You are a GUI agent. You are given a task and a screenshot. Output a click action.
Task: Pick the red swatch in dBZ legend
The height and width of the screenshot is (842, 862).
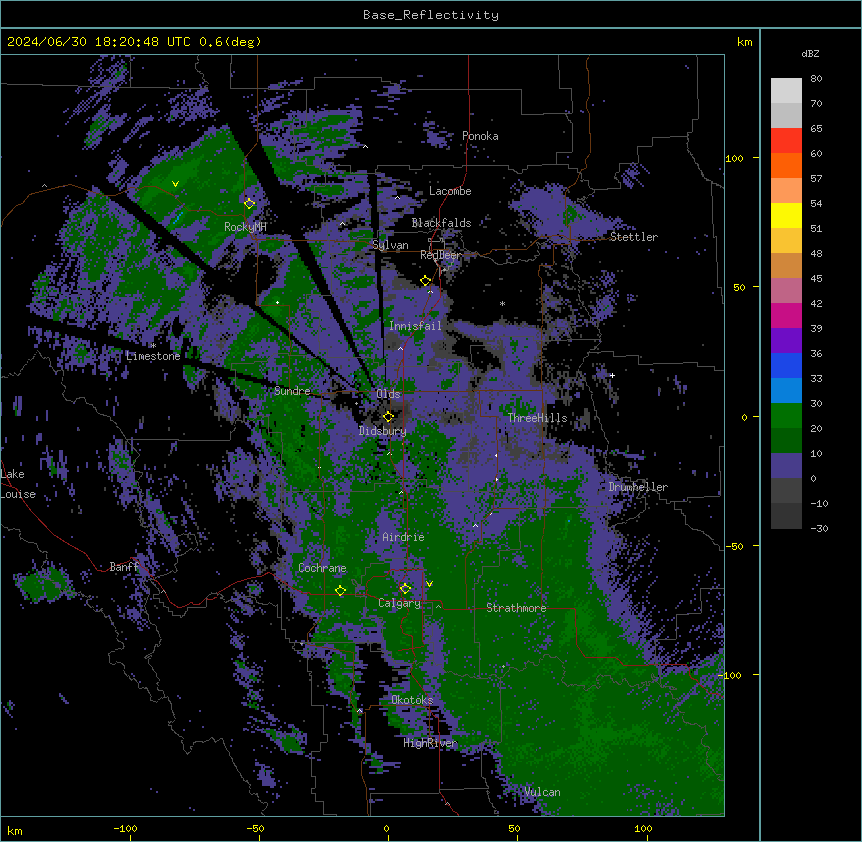click(x=786, y=141)
